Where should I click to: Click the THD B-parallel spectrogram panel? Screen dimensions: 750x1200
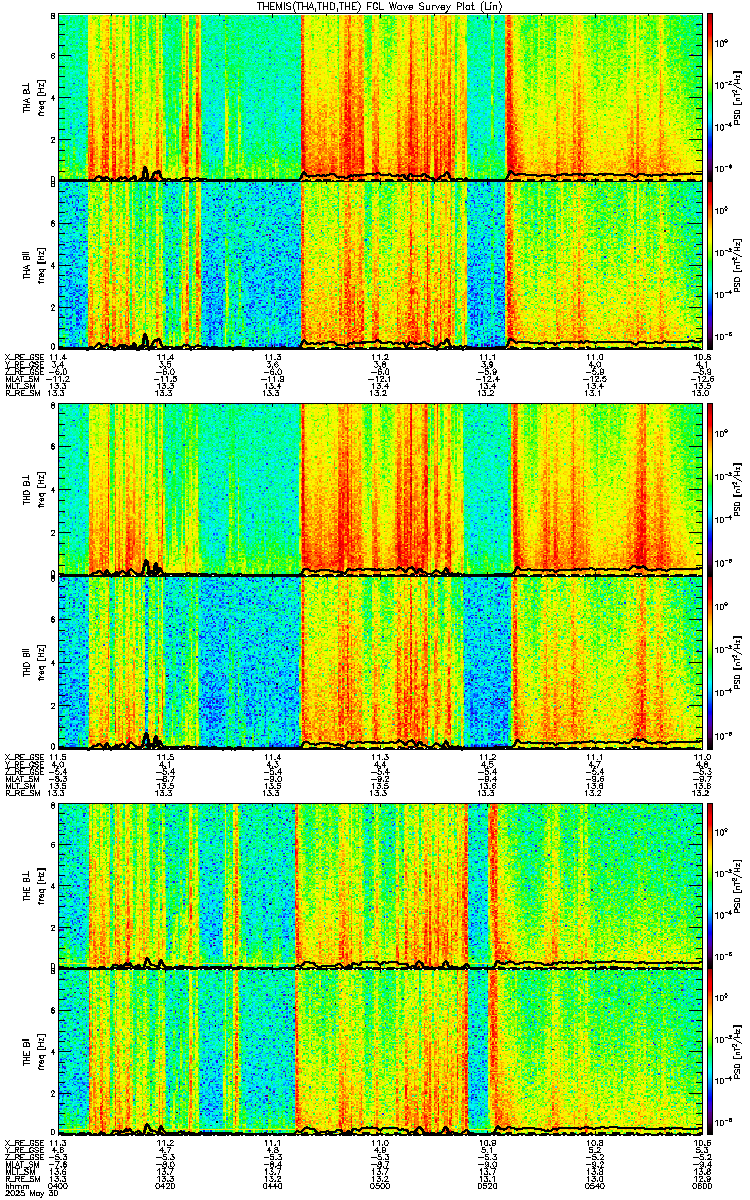pyautogui.click(x=379, y=662)
